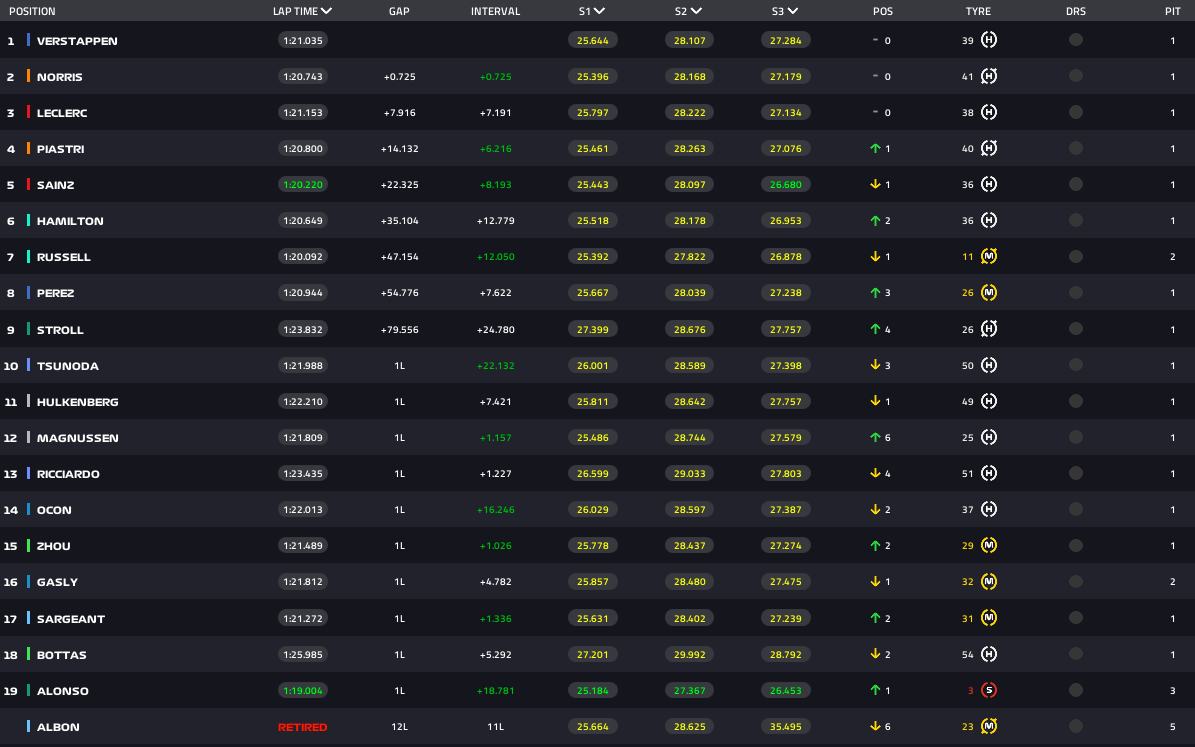
Task: Click Albon's red RETIRED status
Action: [302, 727]
